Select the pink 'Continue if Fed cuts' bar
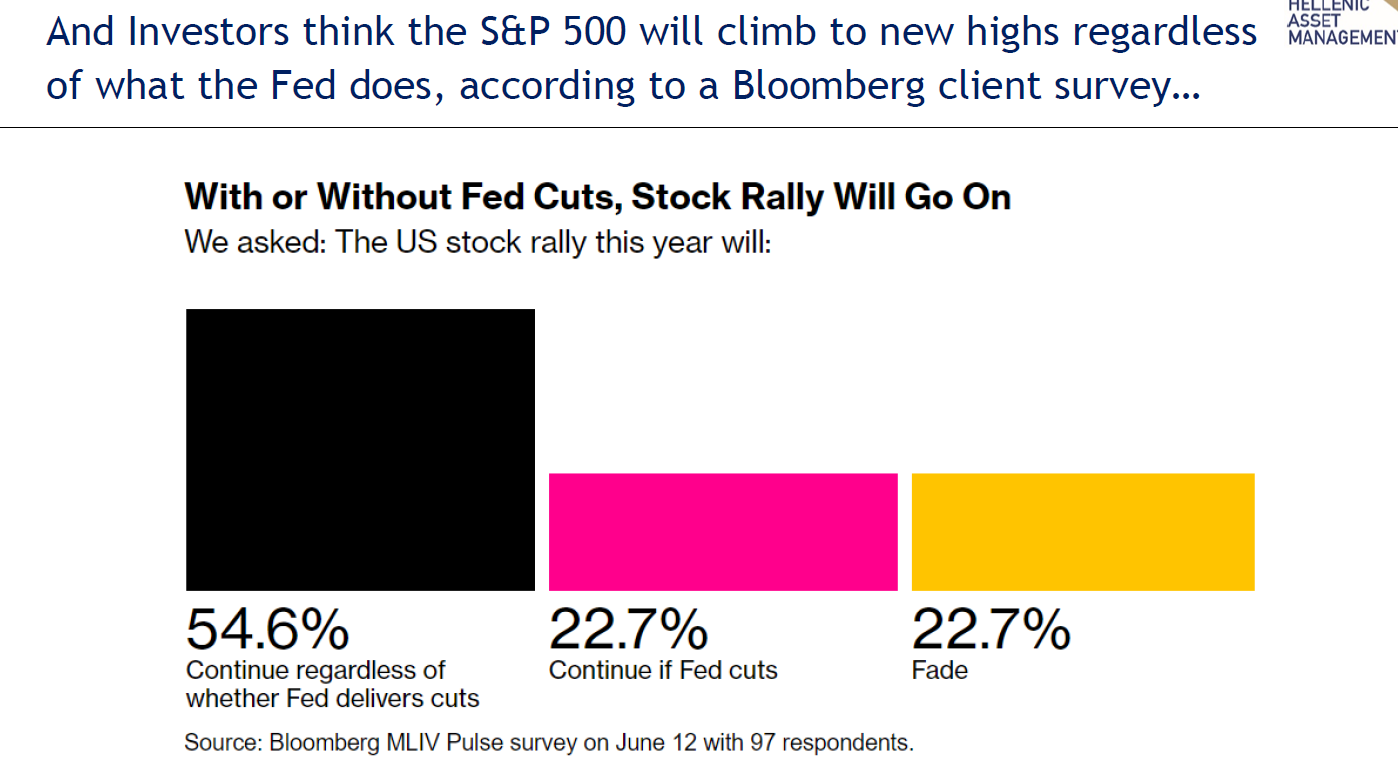 coord(723,531)
